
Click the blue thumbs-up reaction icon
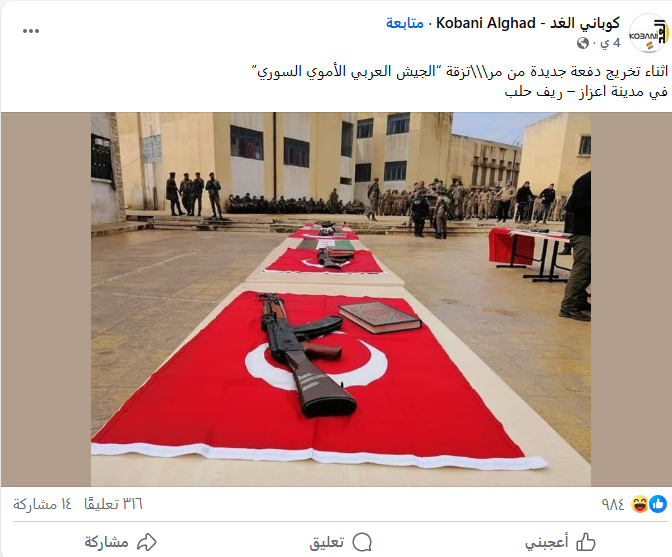[658, 504]
